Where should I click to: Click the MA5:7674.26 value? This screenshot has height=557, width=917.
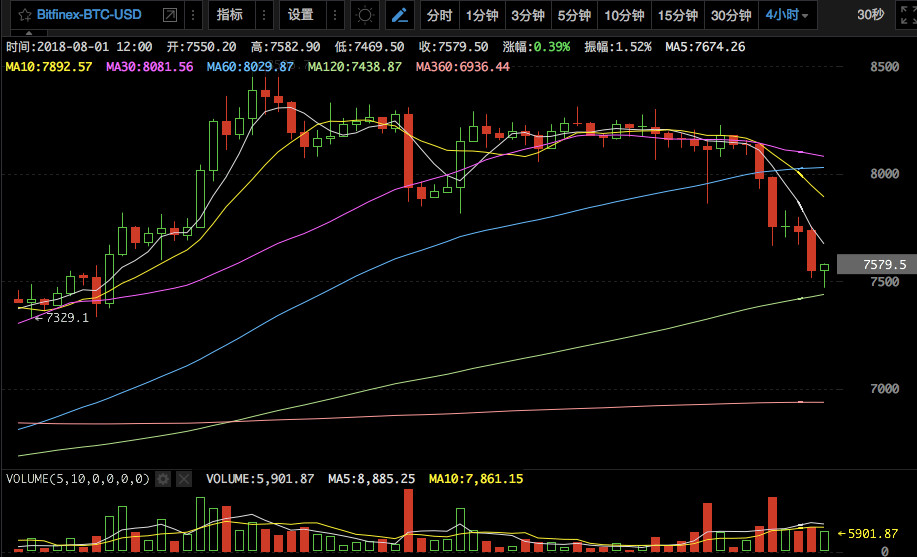[x=705, y=47]
